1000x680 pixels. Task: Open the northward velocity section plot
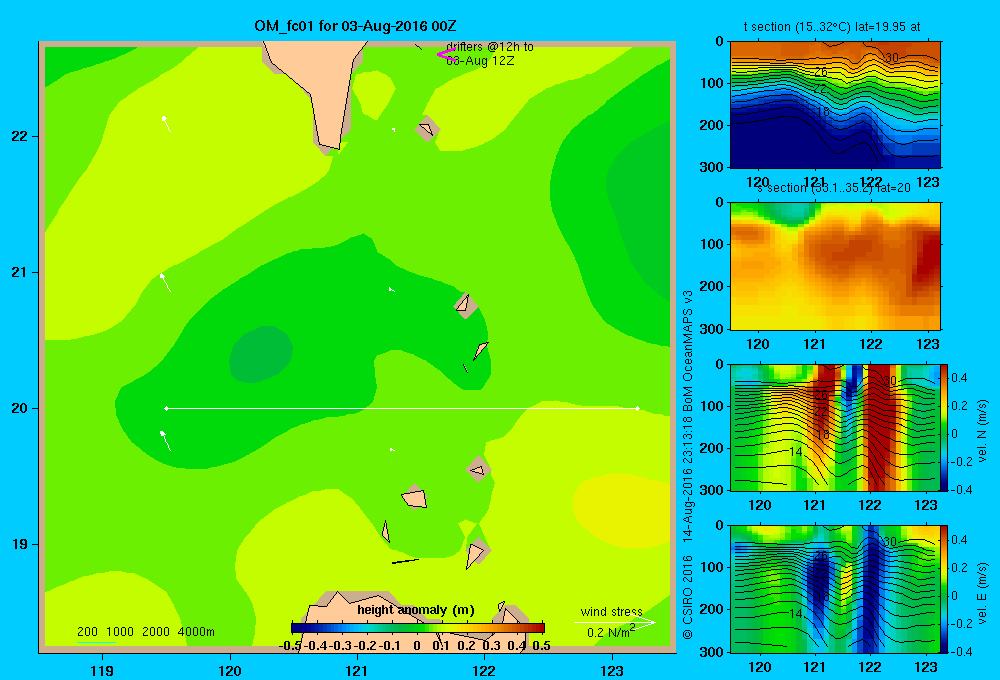pyautogui.click(x=835, y=427)
